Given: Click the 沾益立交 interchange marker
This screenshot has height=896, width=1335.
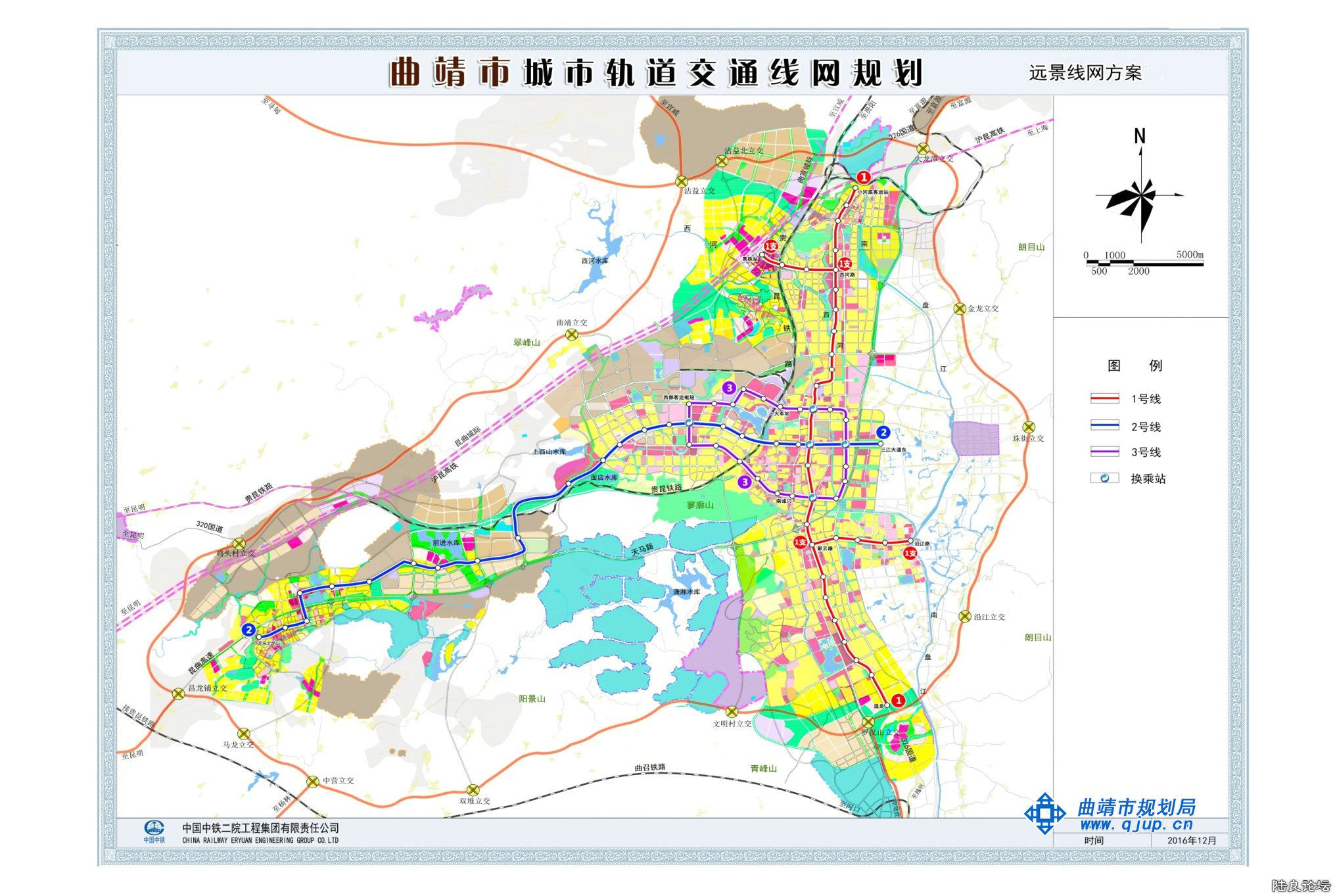Looking at the screenshot, I should [681, 181].
